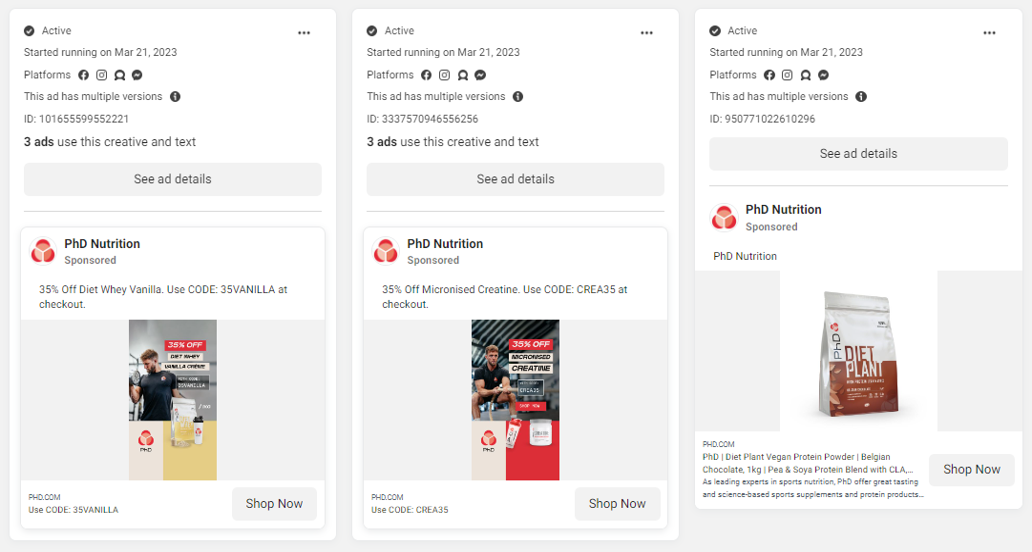The image size is (1032, 552).
Task: Click Facebook platform icon on Micronised Creatine ad
Action: 426,75
